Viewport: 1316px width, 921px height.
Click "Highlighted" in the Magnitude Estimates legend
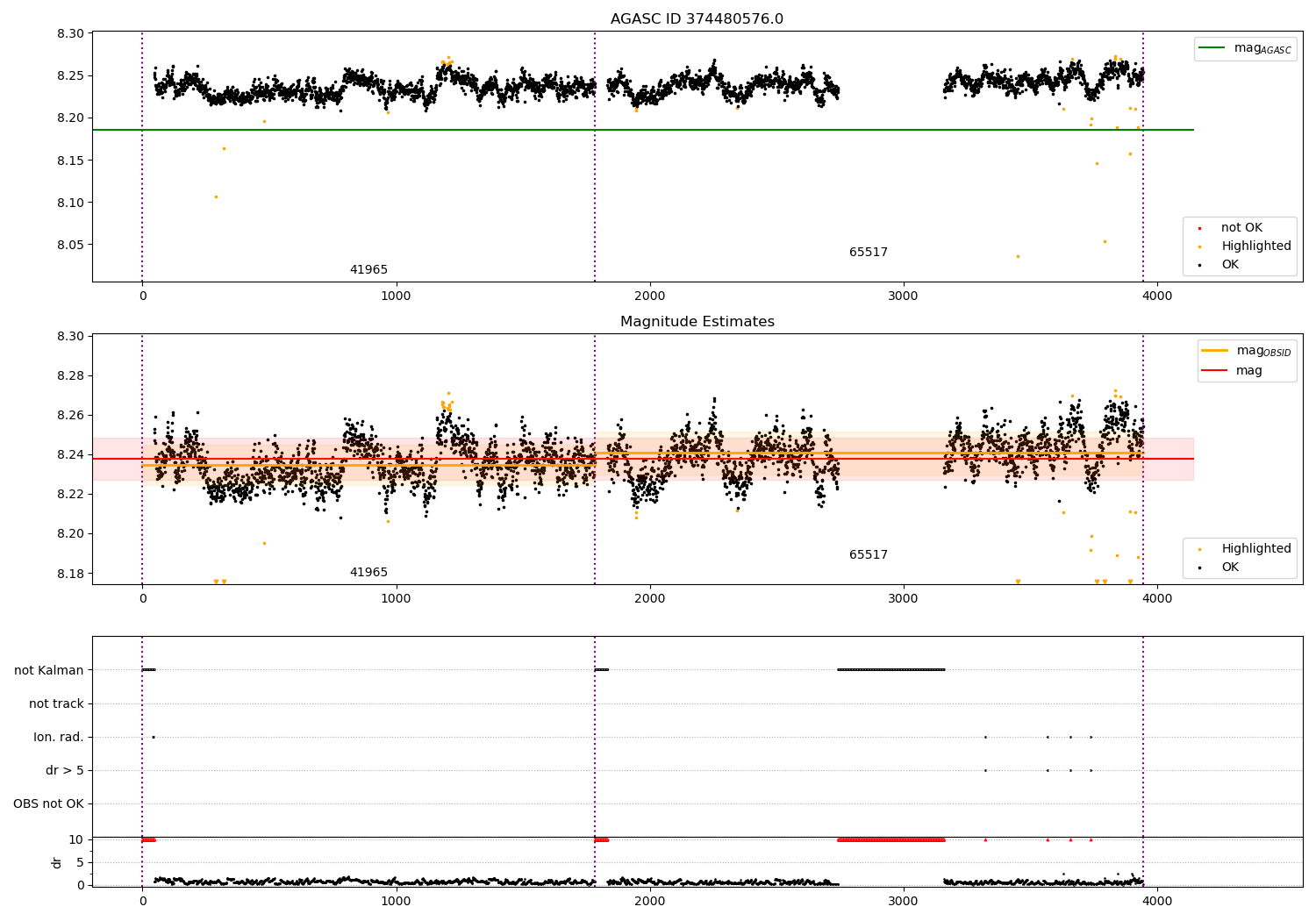click(1256, 549)
